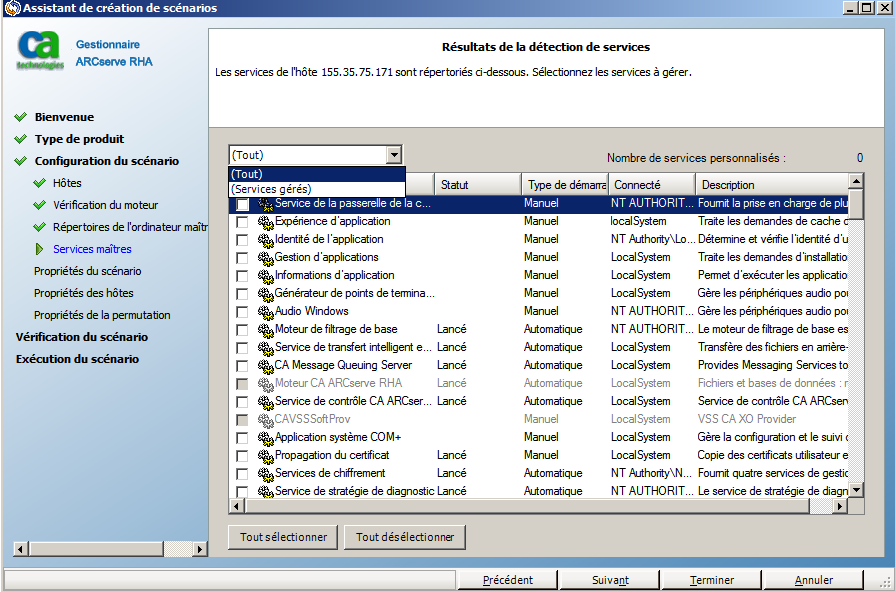
Task: Click the green arrow icon beside Services maîtres
Action: pyautogui.click(x=40, y=249)
